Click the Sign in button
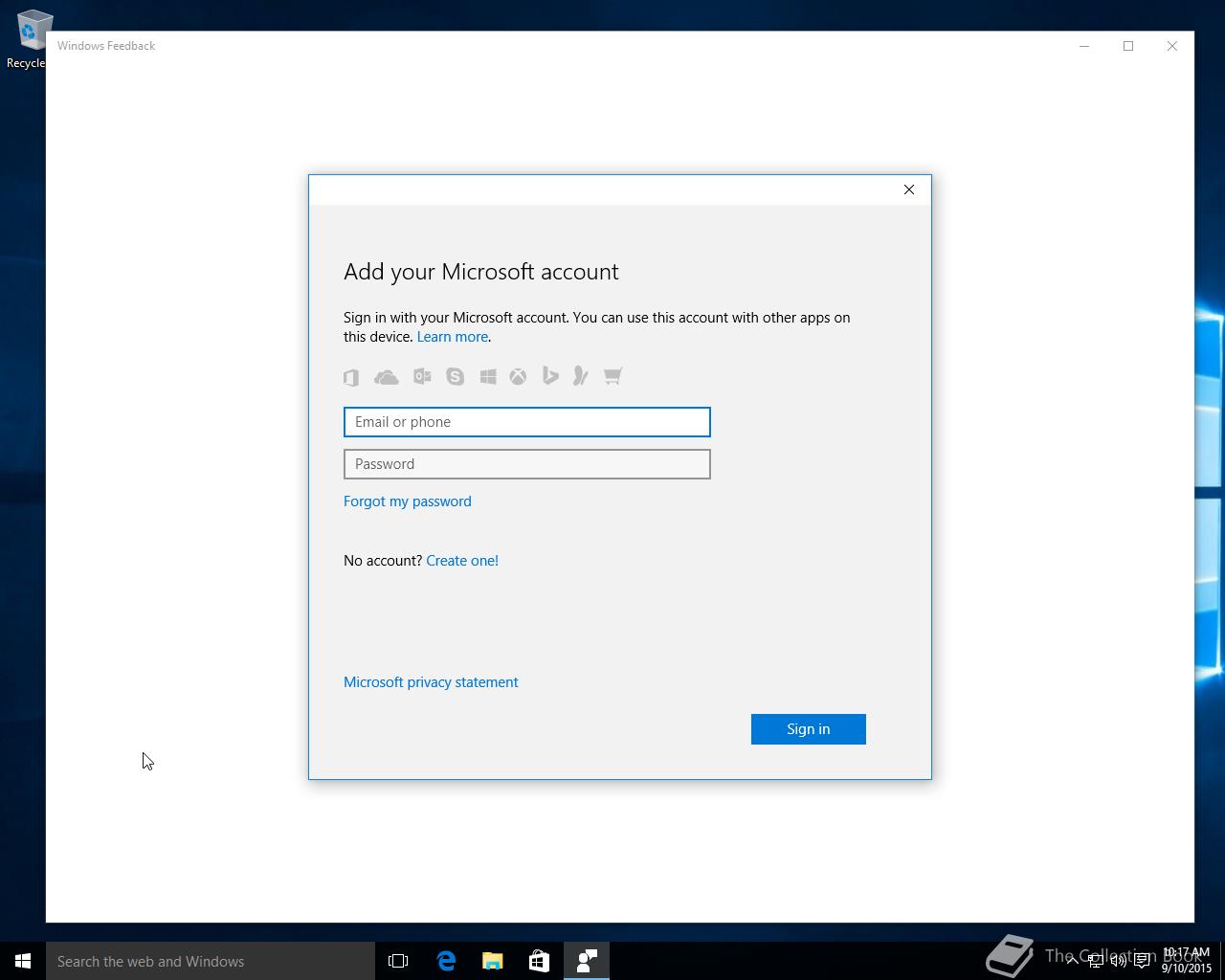Screen dimensions: 1225x980 (809, 729)
